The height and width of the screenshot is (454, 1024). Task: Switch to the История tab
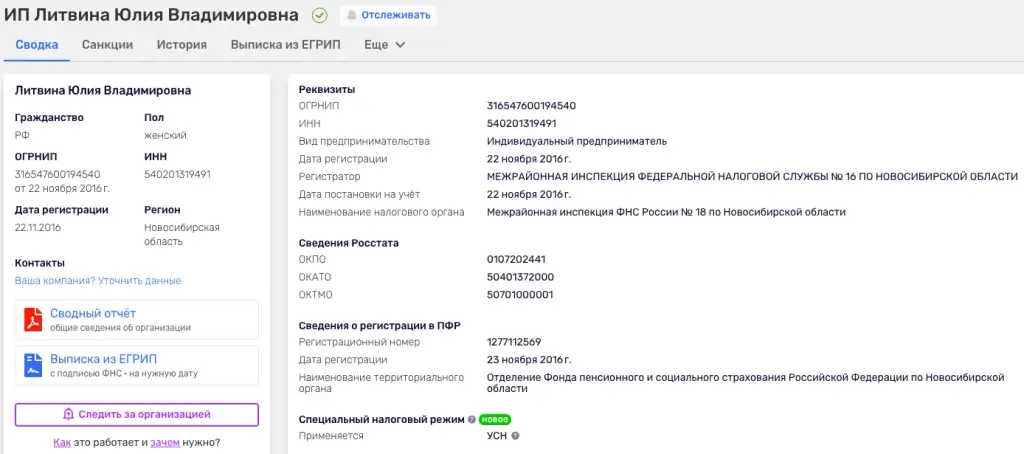coord(182,45)
